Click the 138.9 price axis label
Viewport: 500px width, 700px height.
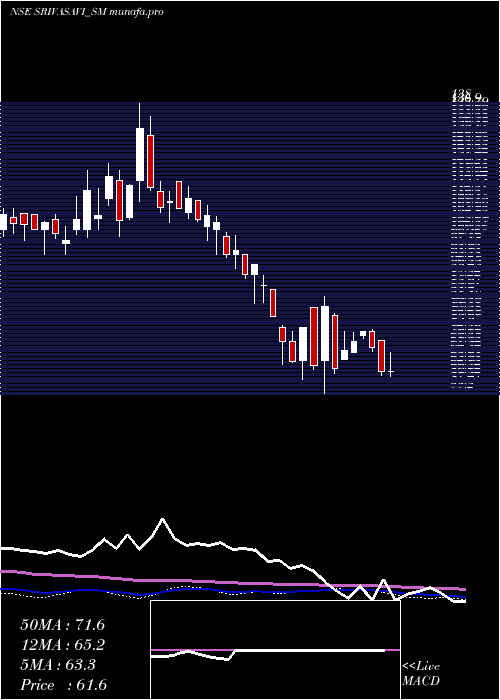(x=469, y=96)
